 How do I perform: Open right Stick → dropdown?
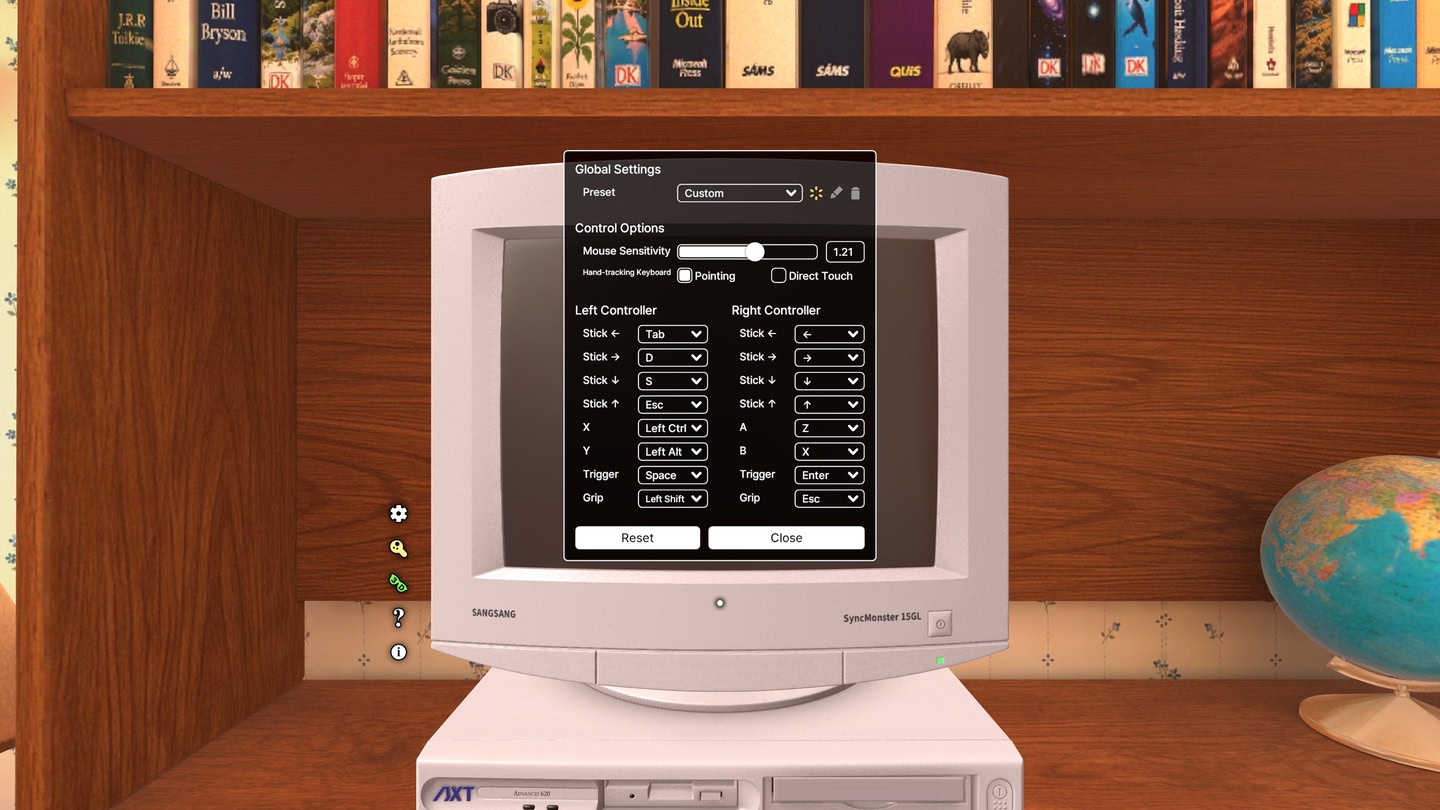pos(829,357)
